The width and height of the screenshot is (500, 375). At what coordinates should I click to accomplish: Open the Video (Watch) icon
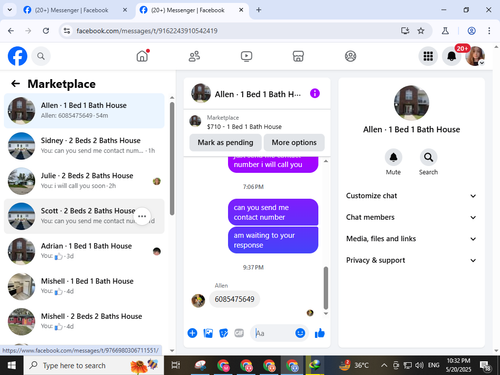tap(246, 56)
